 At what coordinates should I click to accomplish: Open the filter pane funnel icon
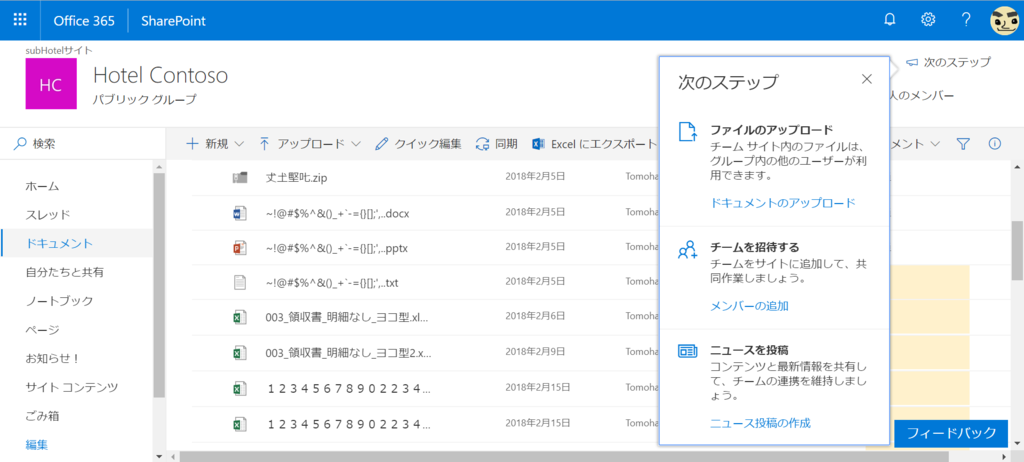pyautogui.click(x=963, y=144)
